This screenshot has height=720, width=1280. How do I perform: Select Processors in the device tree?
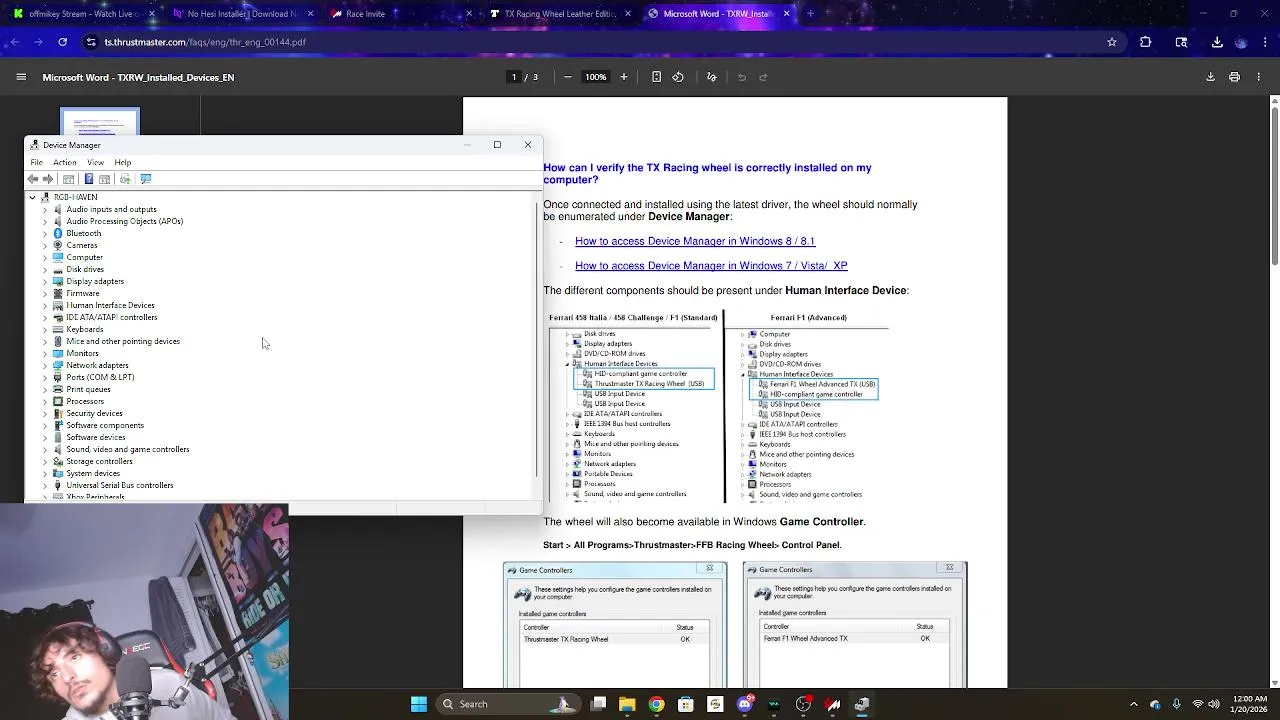point(85,401)
